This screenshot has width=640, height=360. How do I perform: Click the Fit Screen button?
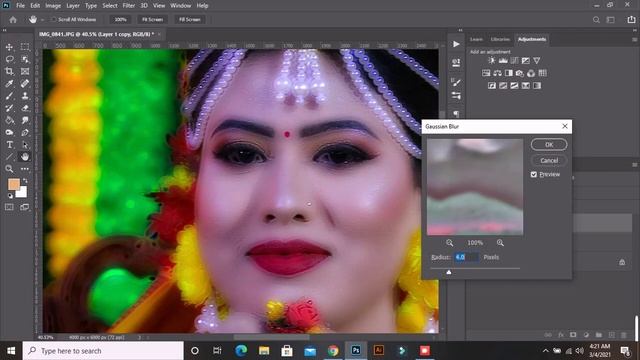click(152, 20)
